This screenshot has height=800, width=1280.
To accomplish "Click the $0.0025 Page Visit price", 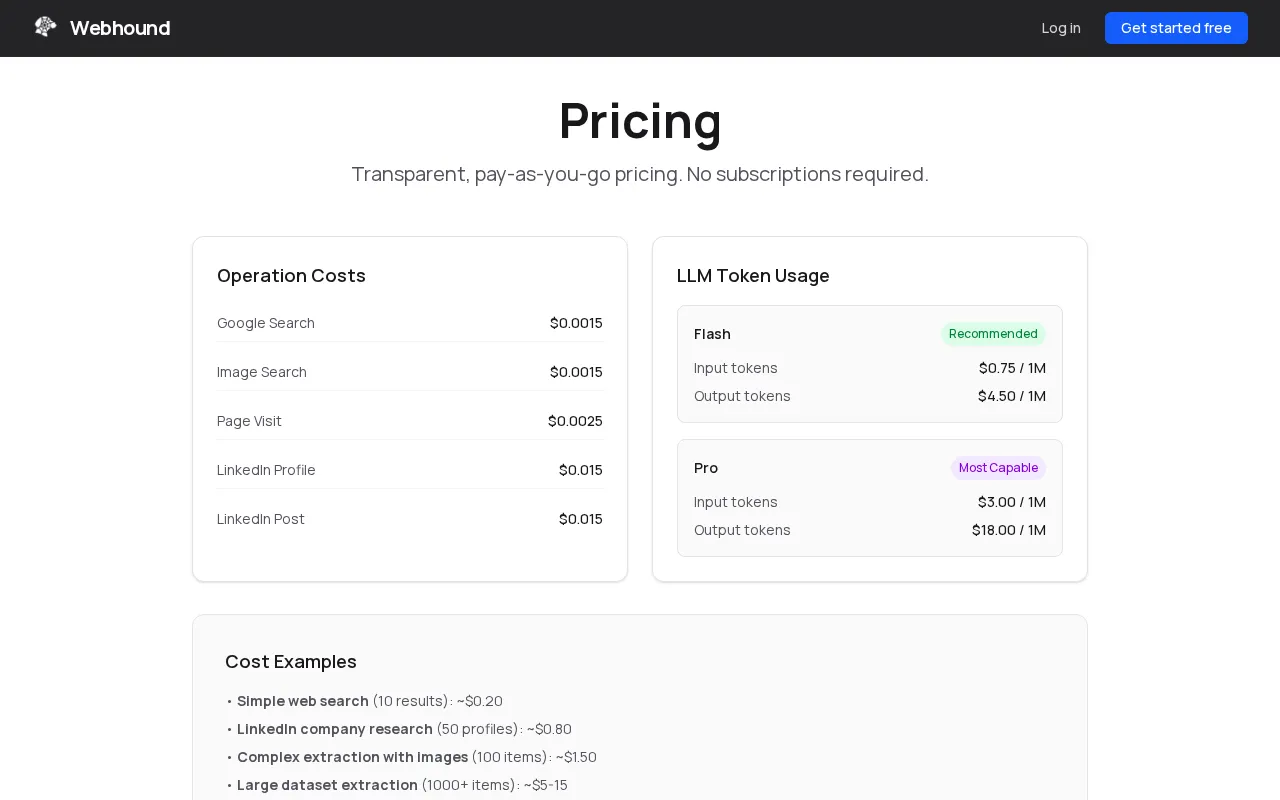I will [575, 421].
